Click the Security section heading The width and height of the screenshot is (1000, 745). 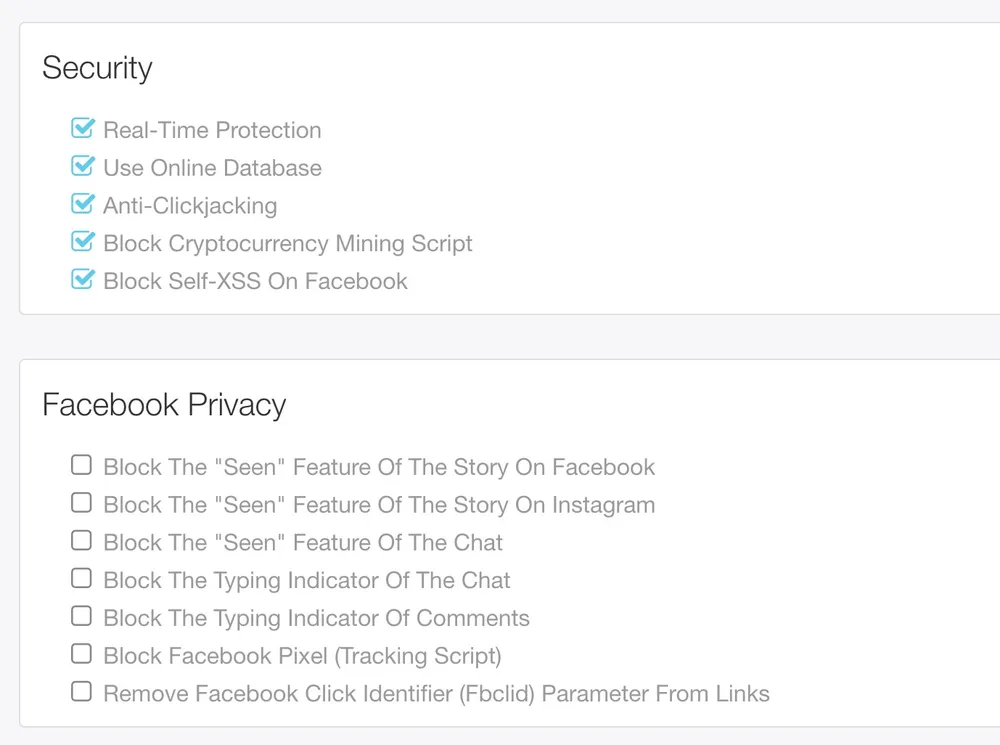(x=97, y=68)
